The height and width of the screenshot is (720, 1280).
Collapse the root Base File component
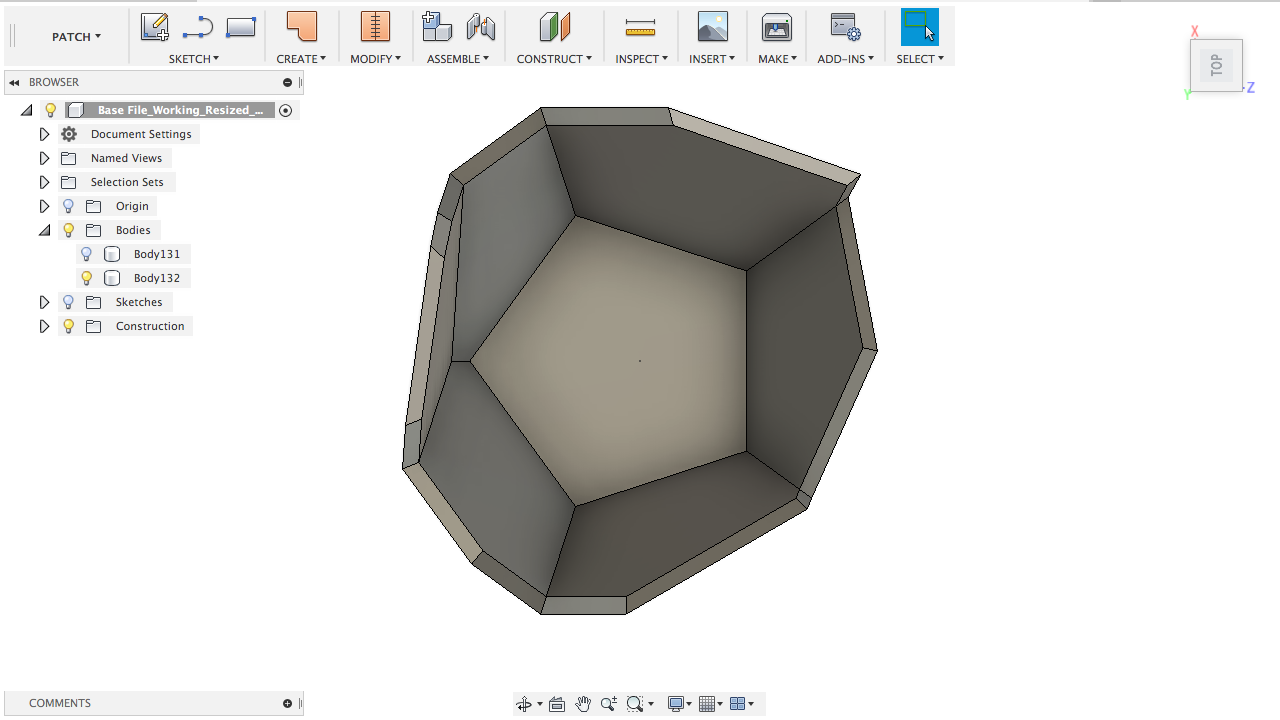[26, 110]
